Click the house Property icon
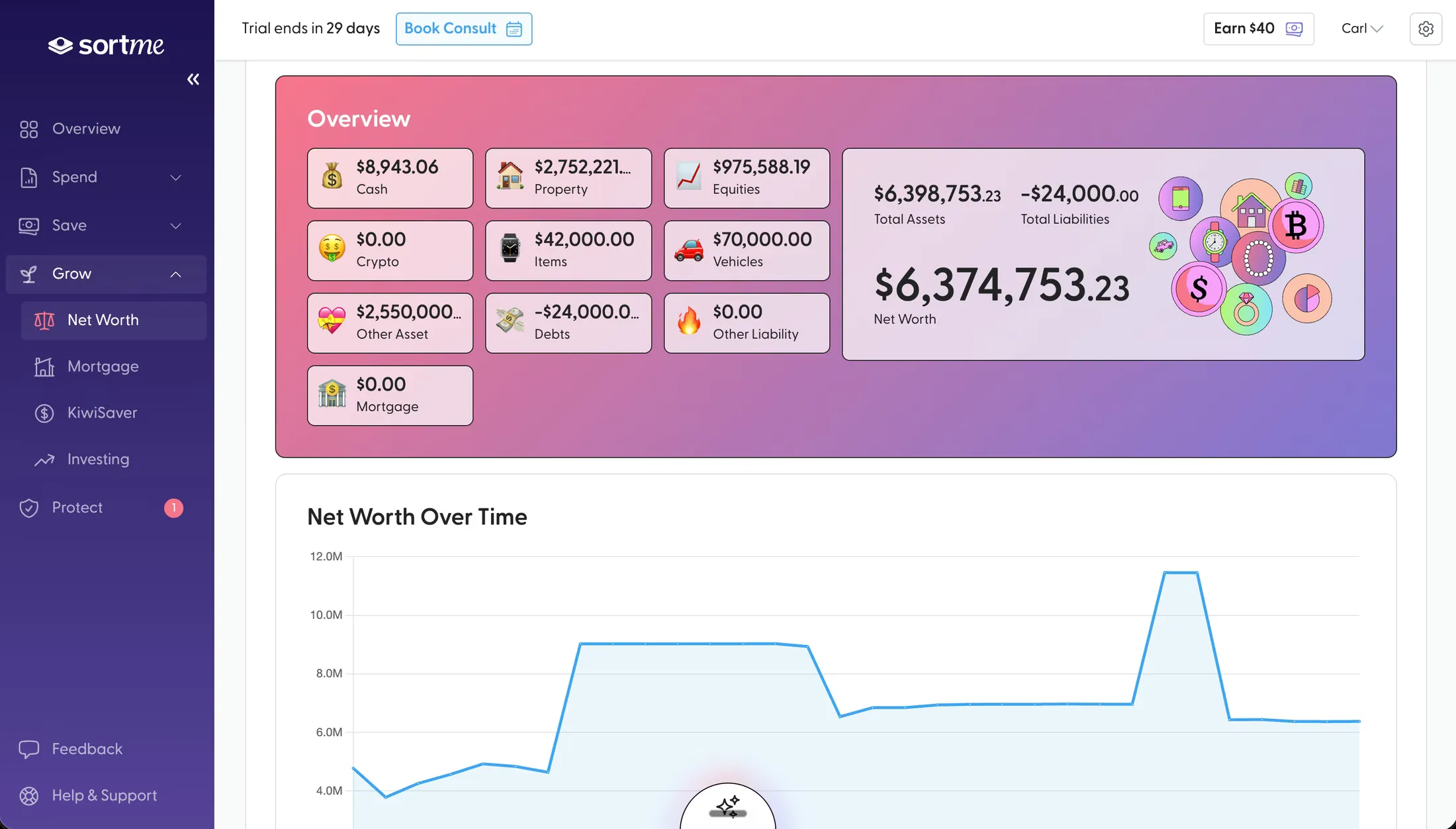This screenshot has height=829, width=1456. point(510,177)
